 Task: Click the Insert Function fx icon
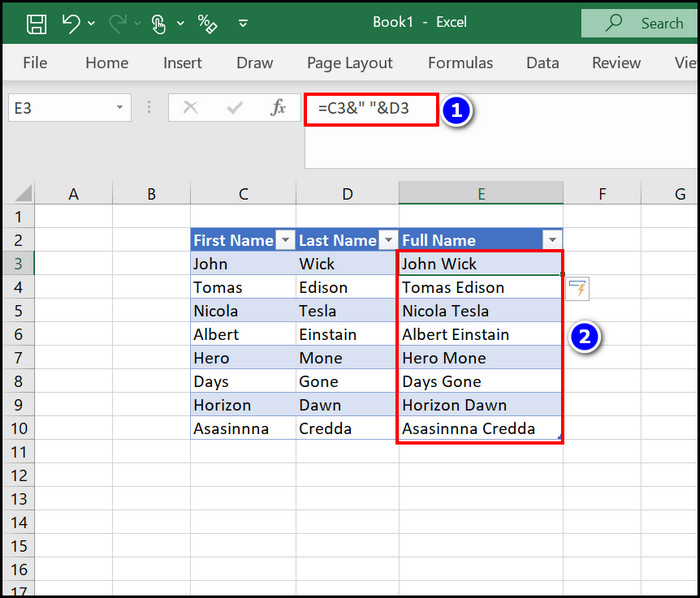pyautogui.click(x=278, y=107)
